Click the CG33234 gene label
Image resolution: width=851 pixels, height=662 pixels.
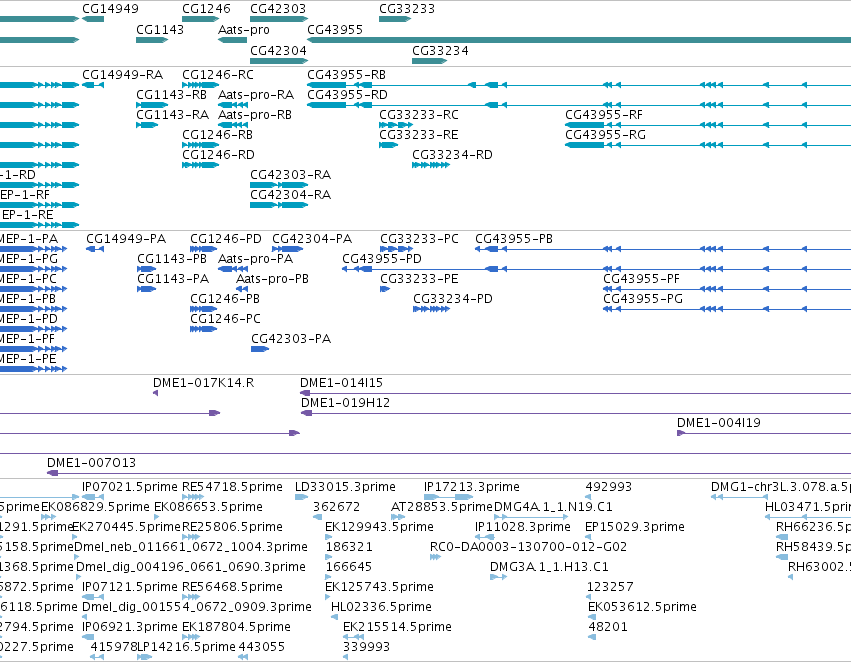point(440,50)
